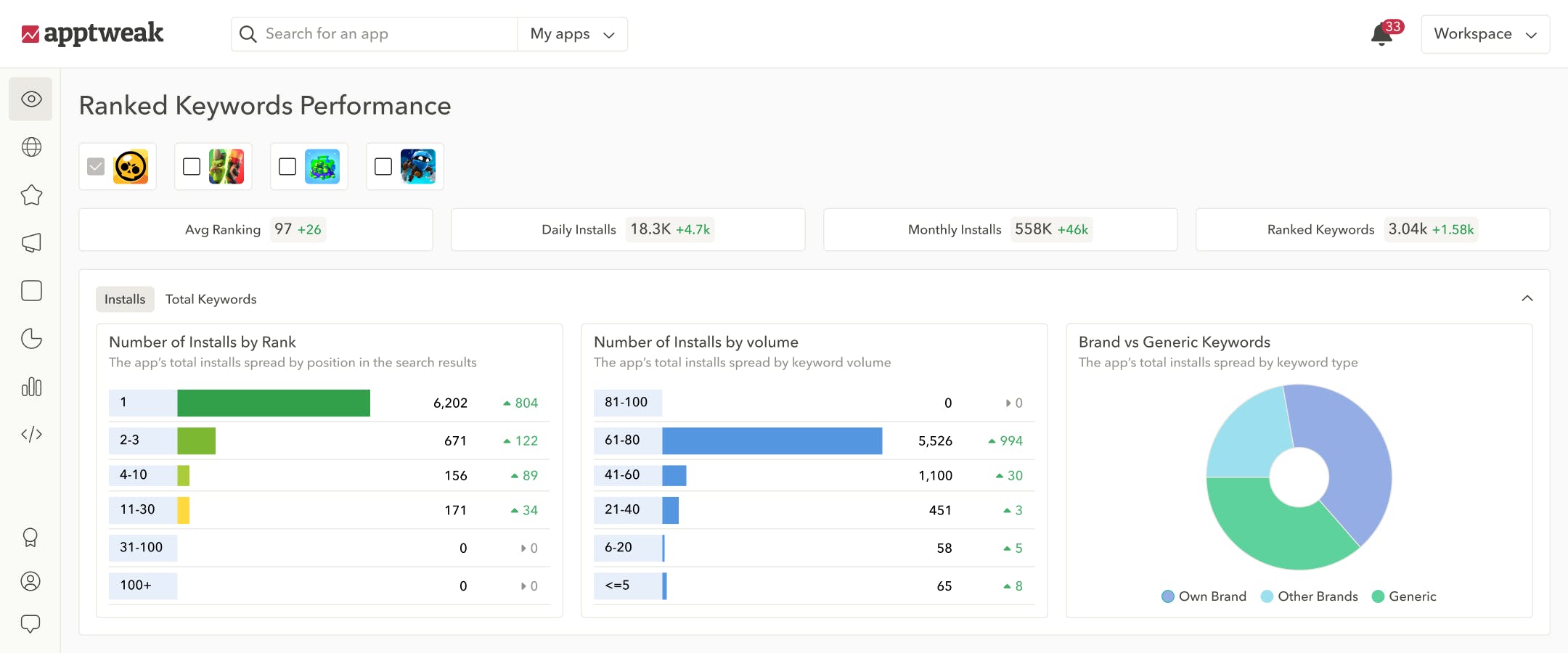Viewport: 1568px width, 653px height.
Task: Click the Own Brand legend entry
Action: click(1204, 596)
